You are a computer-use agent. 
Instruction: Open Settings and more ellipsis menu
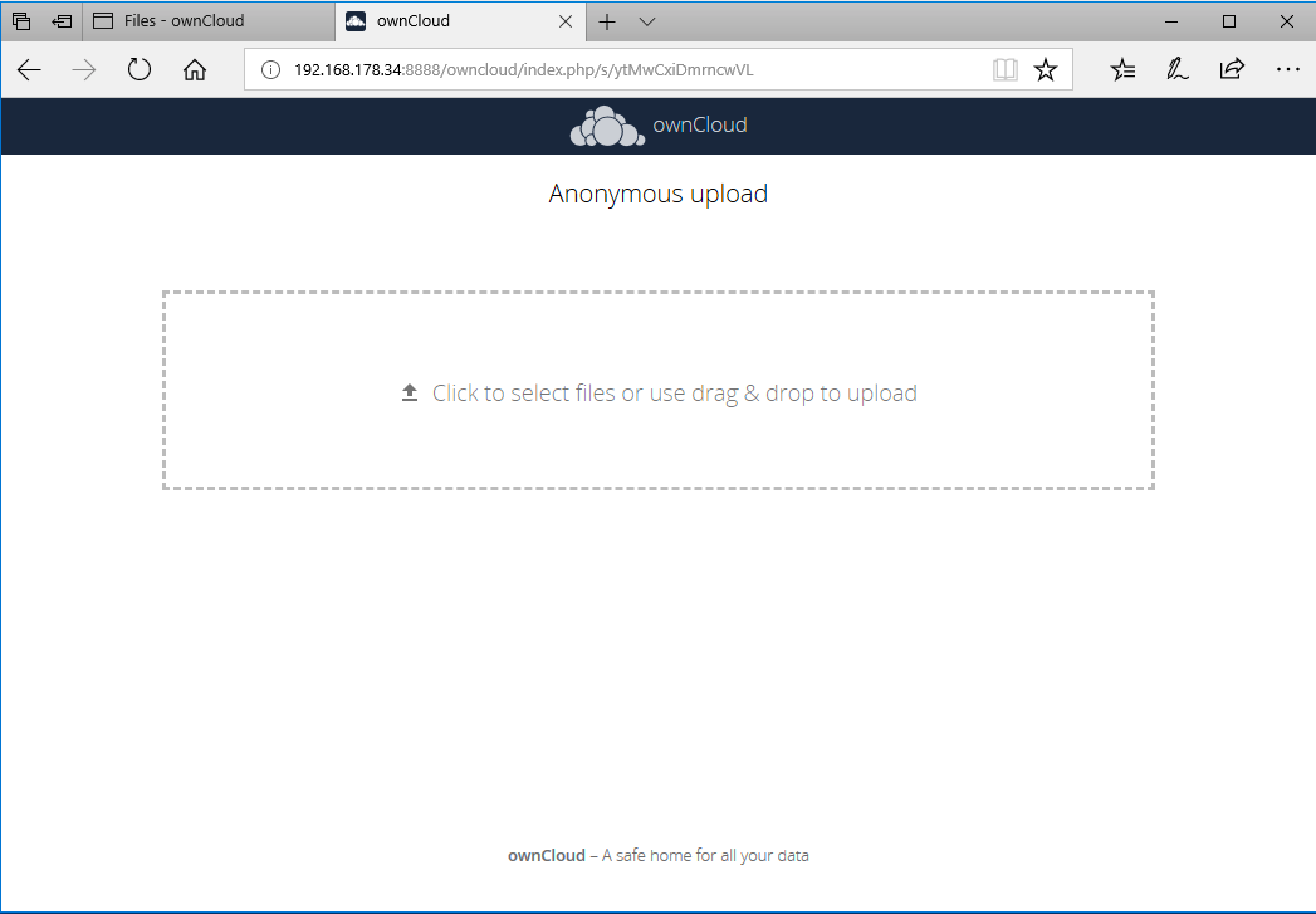coord(1288,70)
